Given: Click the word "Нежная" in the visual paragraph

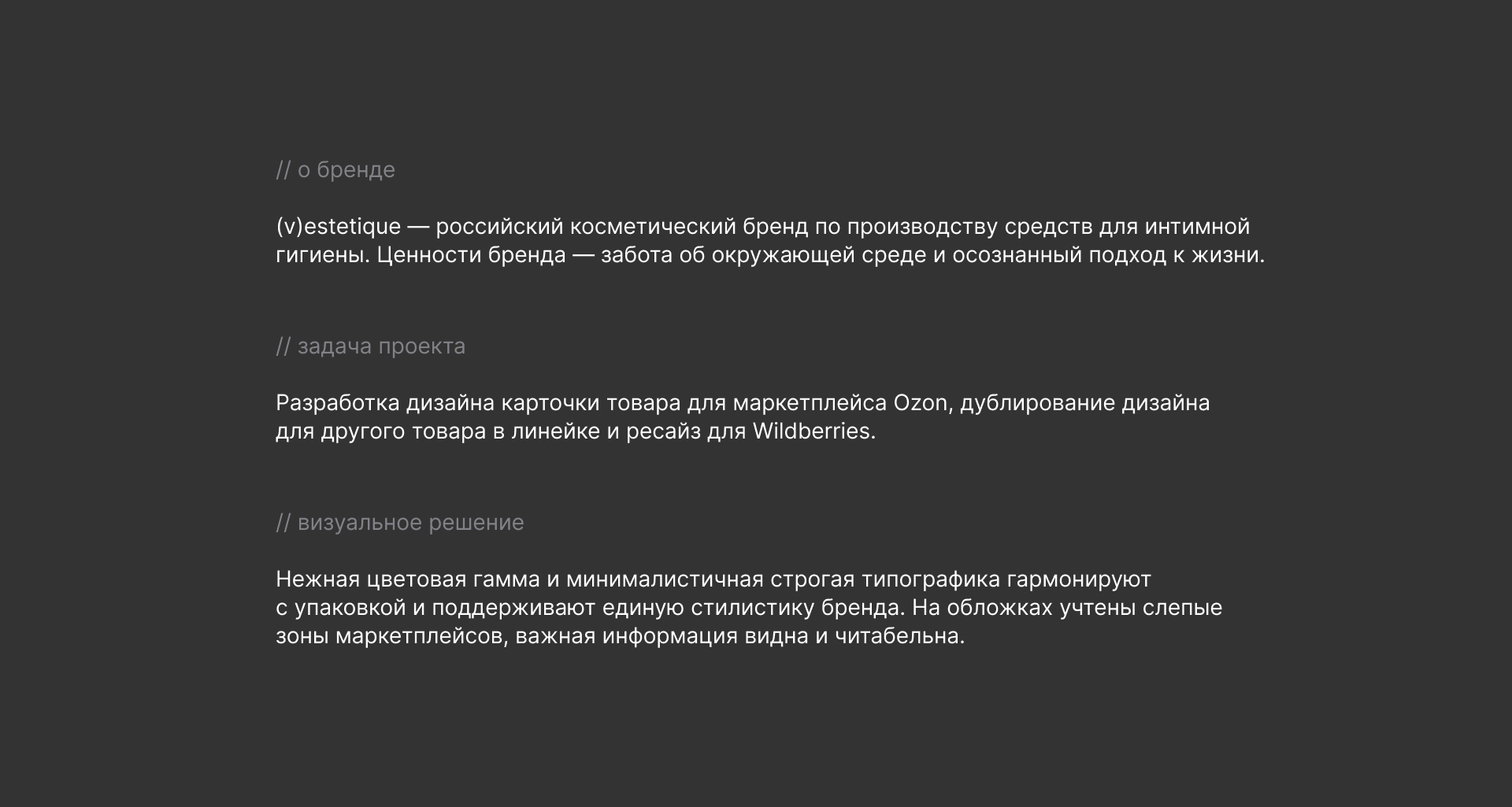Looking at the screenshot, I should [318, 579].
